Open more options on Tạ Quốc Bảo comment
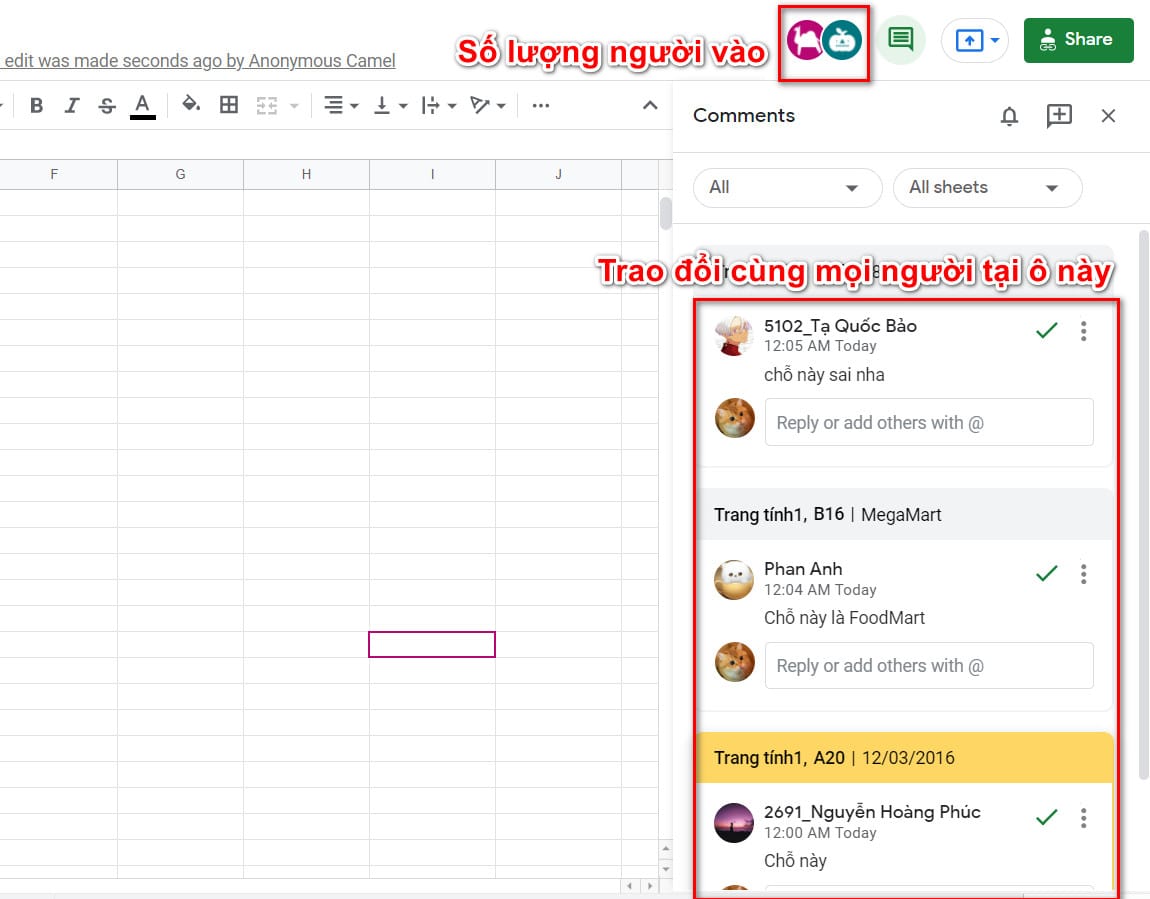This screenshot has width=1150, height=899. [1083, 331]
